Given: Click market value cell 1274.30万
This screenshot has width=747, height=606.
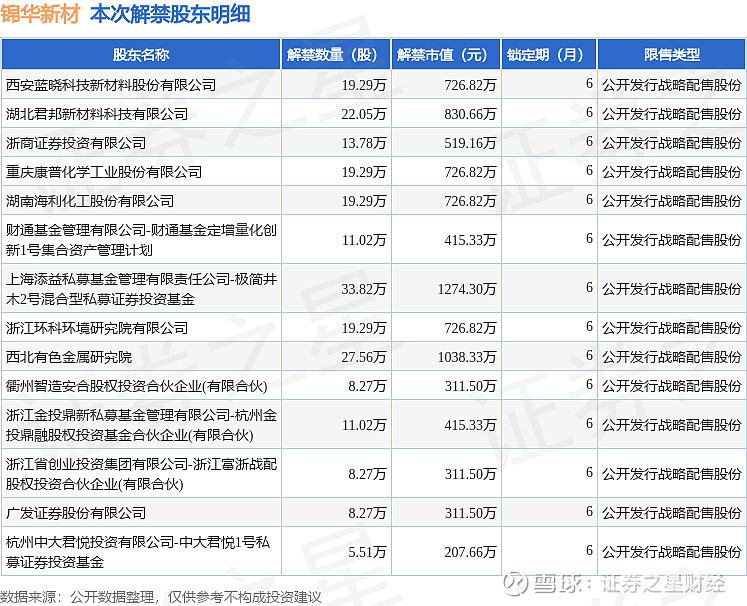Looking at the screenshot, I should pyautogui.click(x=467, y=289).
